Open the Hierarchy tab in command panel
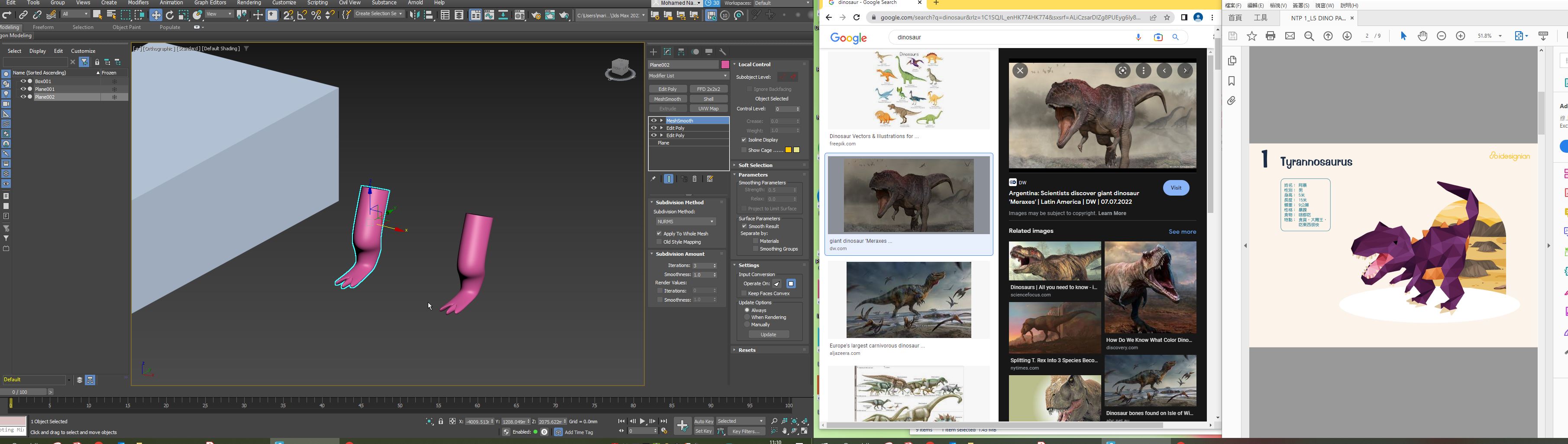Screen dimensions: 1568x444 click(x=682, y=52)
